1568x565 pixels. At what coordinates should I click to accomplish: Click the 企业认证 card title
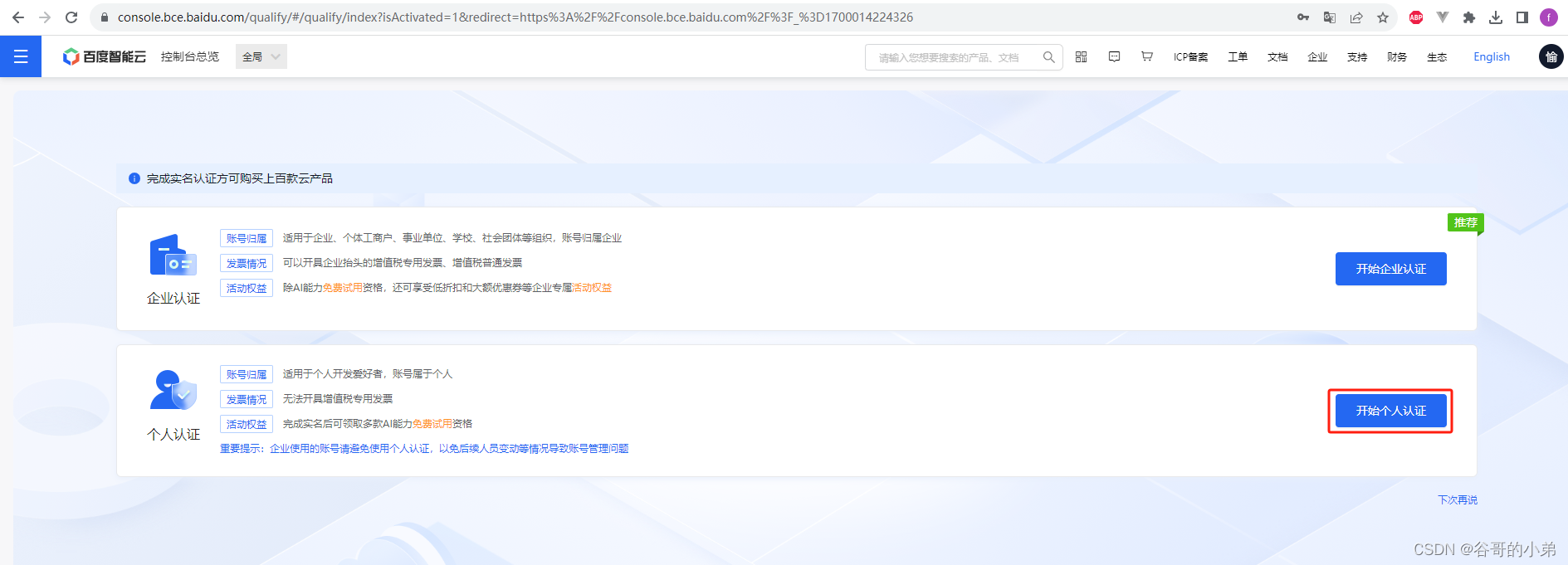point(173,299)
